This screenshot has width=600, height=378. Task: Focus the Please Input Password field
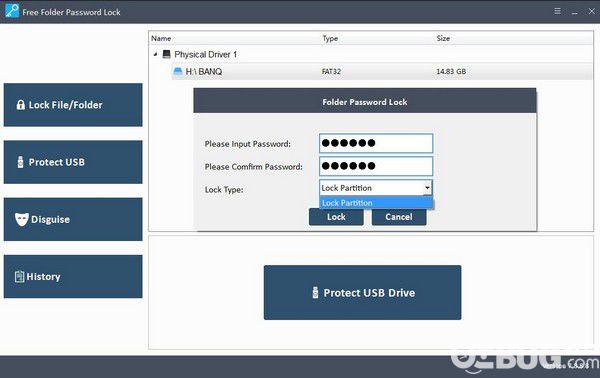[x=376, y=143]
